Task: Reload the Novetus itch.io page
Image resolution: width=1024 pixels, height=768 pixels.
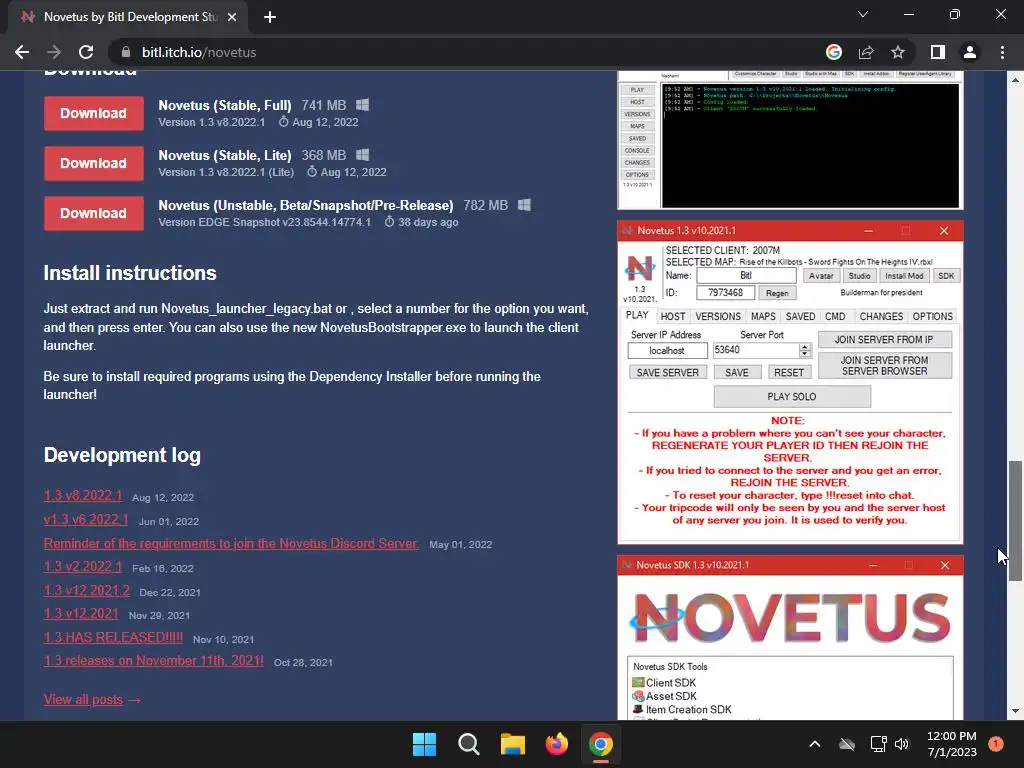Action: point(86,52)
